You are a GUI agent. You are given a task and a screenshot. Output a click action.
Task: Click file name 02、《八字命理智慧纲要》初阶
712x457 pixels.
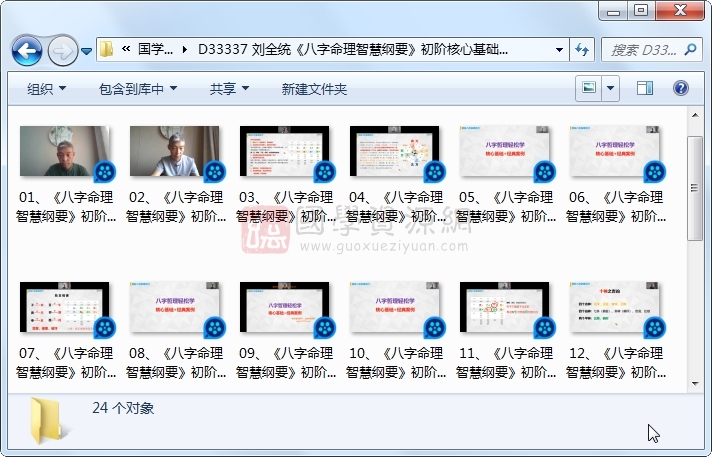pos(176,207)
